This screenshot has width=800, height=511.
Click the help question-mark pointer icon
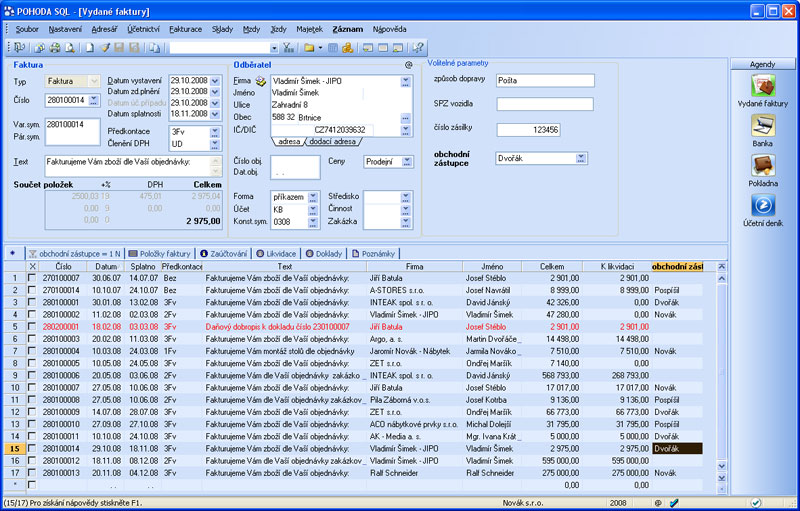(418, 48)
